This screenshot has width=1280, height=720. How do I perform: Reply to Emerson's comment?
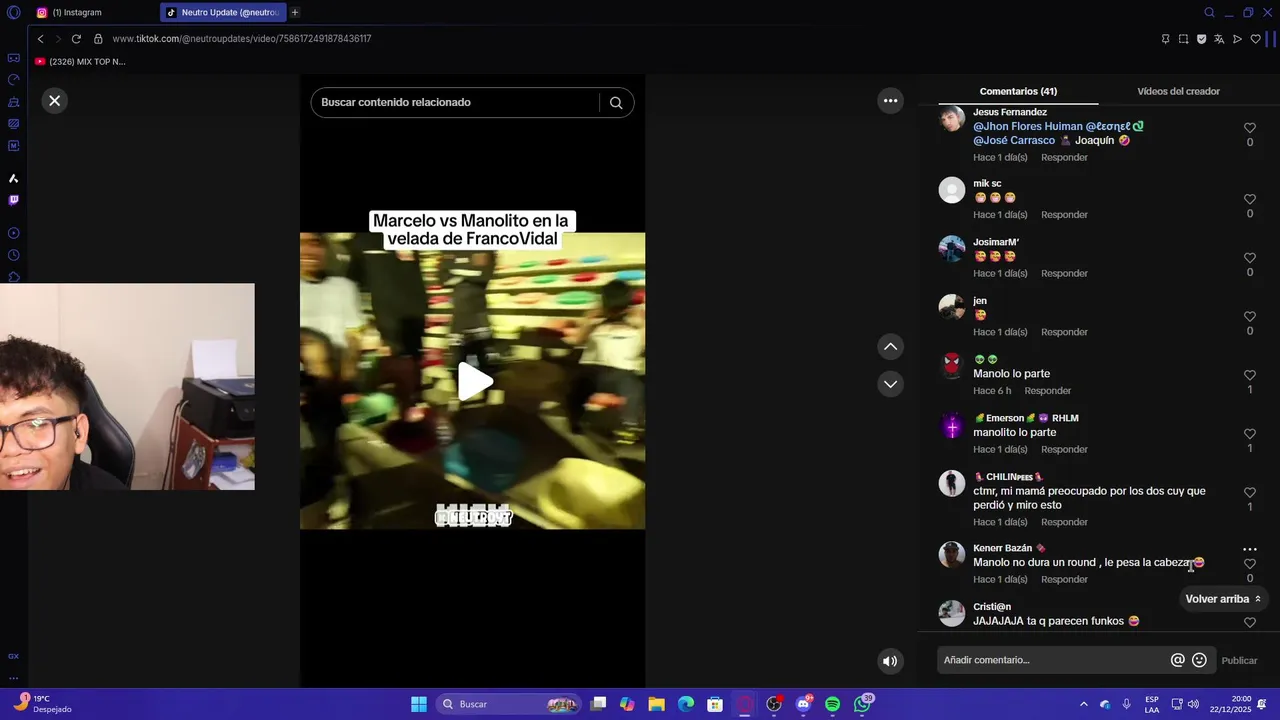point(1064,450)
